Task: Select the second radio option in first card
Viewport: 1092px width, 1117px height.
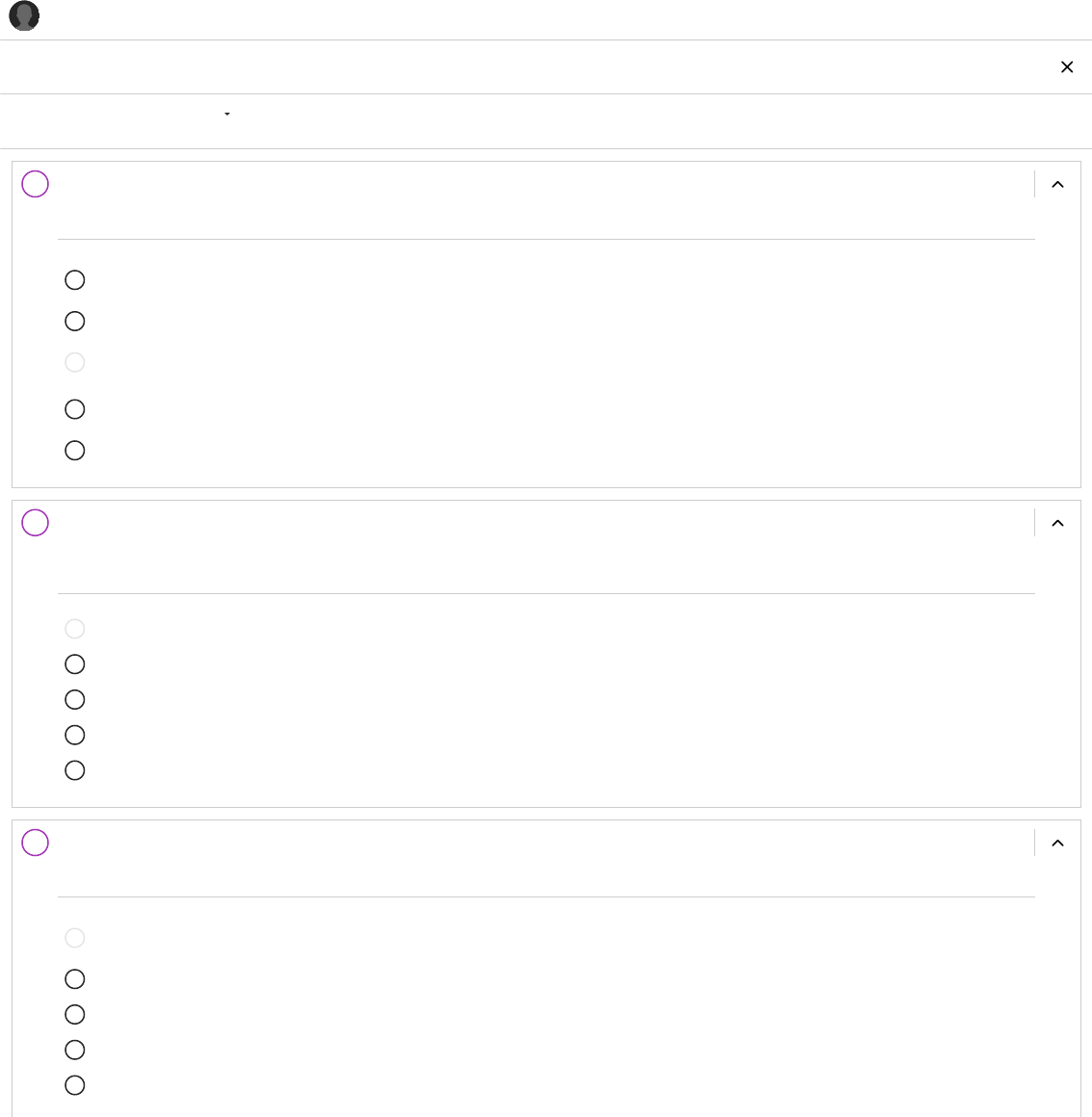Action: (75, 322)
